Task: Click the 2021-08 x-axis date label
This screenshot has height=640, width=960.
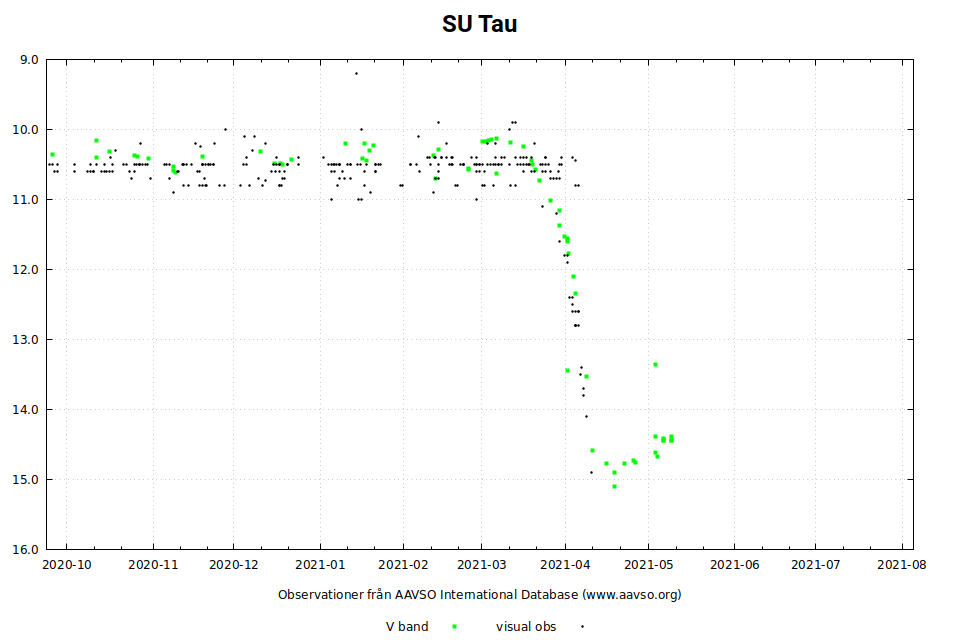Action: click(901, 565)
